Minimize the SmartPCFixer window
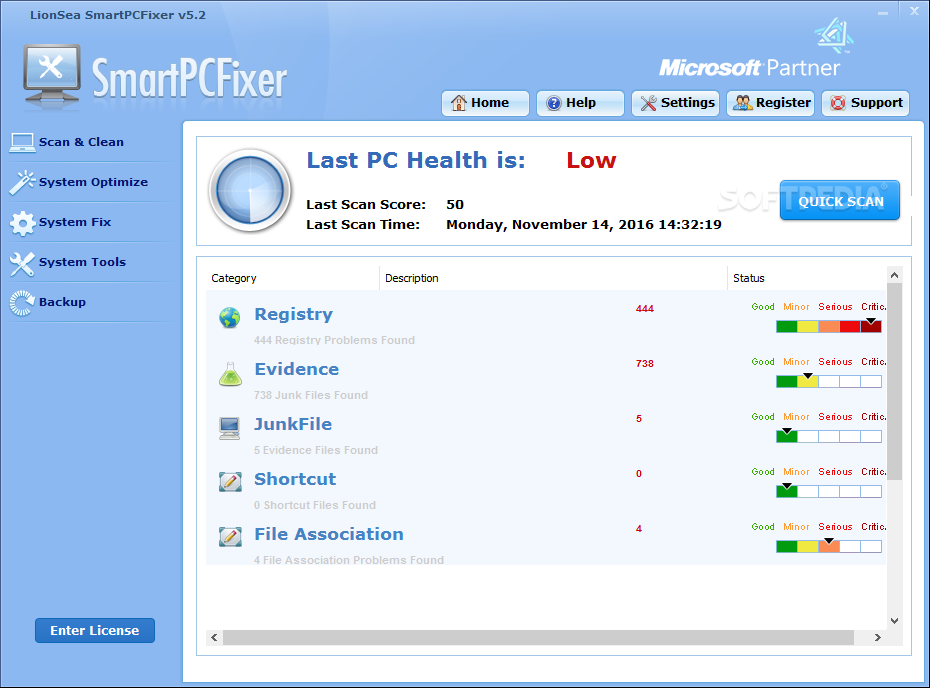Image resolution: width=930 pixels, height=688 pixels. (x=883, y=12)
